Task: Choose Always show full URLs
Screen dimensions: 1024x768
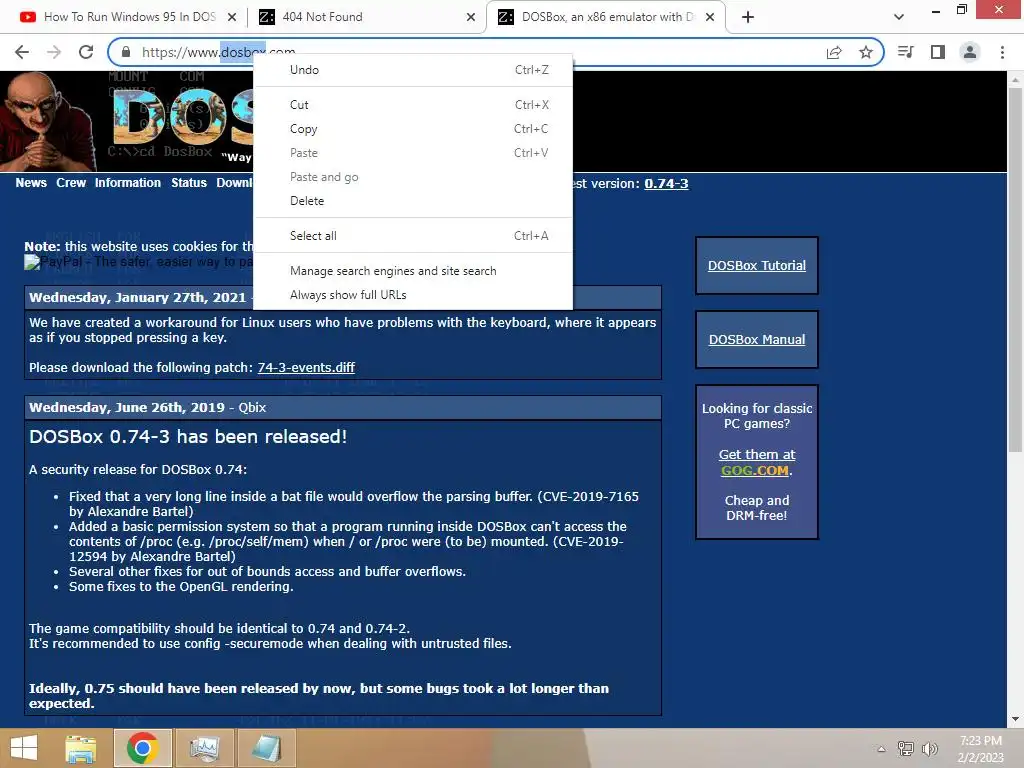Action: point(413,295)
